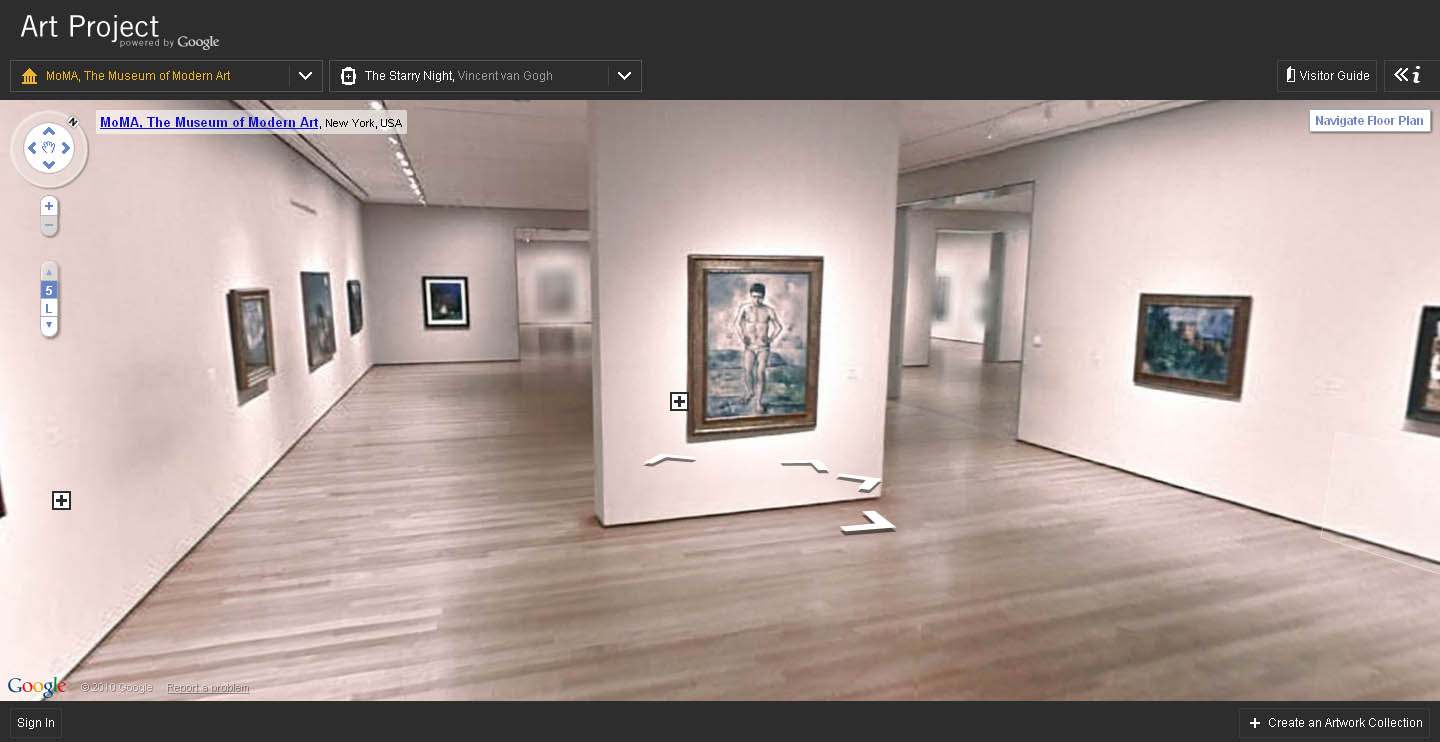The height and width of the screenshot is (742, 1440).
Task: Open the museum list dropdown arrow
Action: [306, 76]
